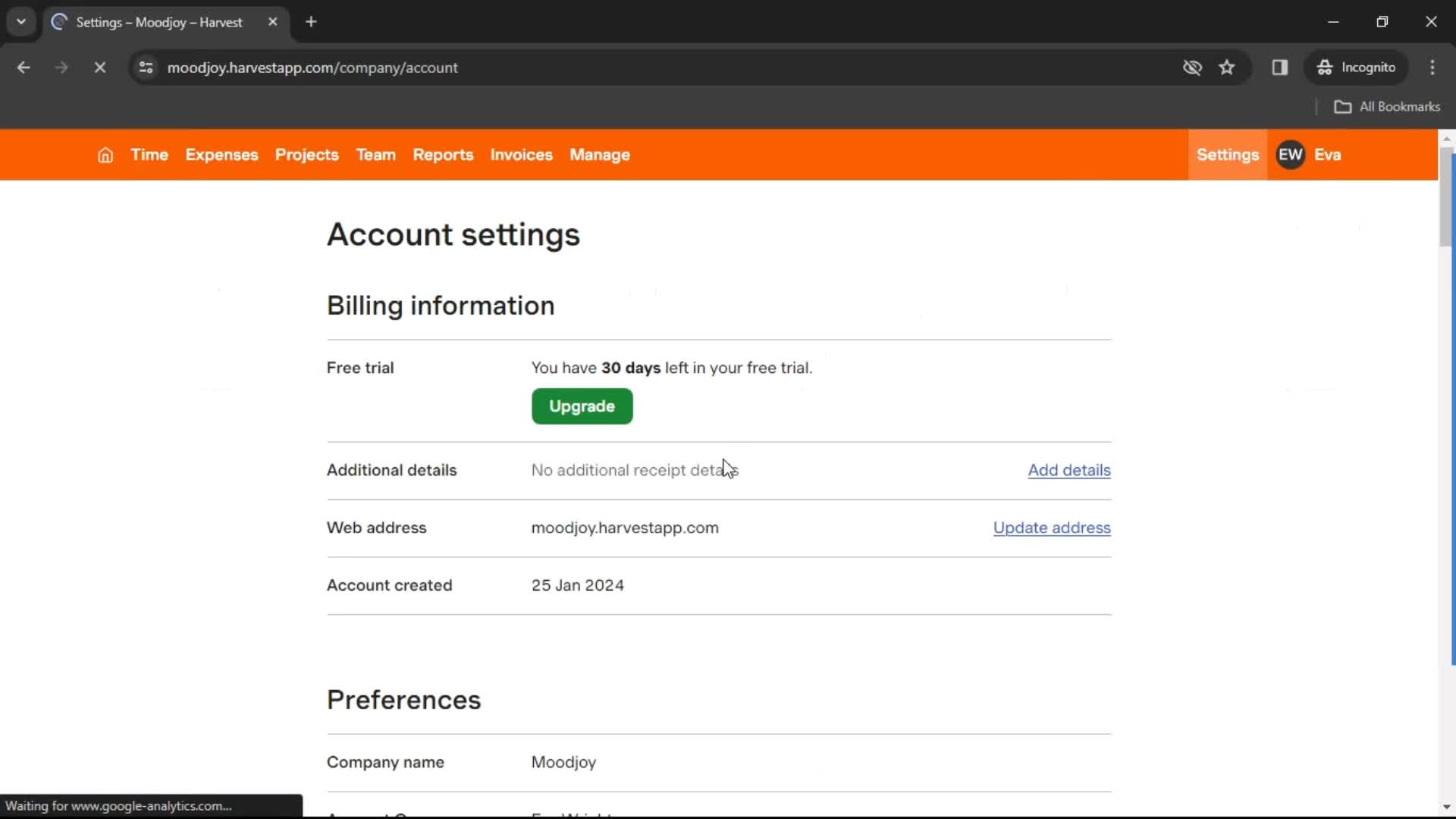Access the Reports section
Image resolution: width=1456 pixels, height=819 pixels.
point(443,155)
